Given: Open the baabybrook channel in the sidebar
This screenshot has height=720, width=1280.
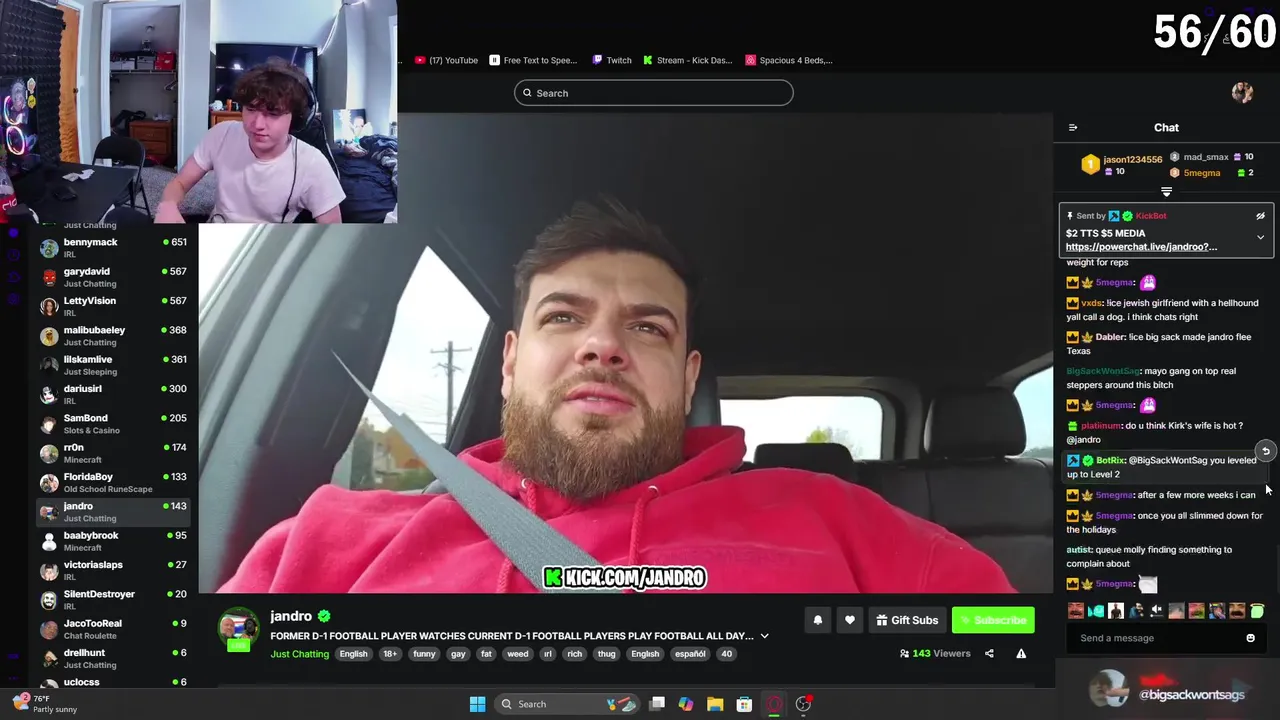Looking at the screenshot, I should [x=113, y=541].
